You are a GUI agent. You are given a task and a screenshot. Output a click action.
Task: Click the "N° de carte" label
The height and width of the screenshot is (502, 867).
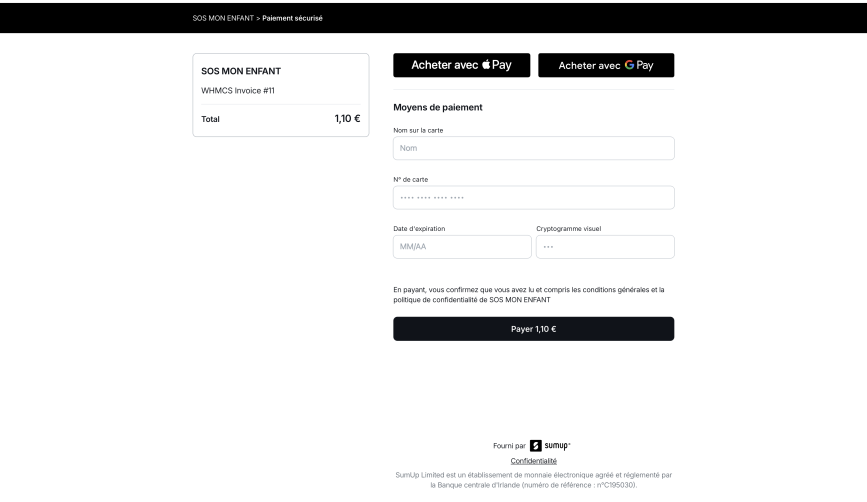[411, 180]
